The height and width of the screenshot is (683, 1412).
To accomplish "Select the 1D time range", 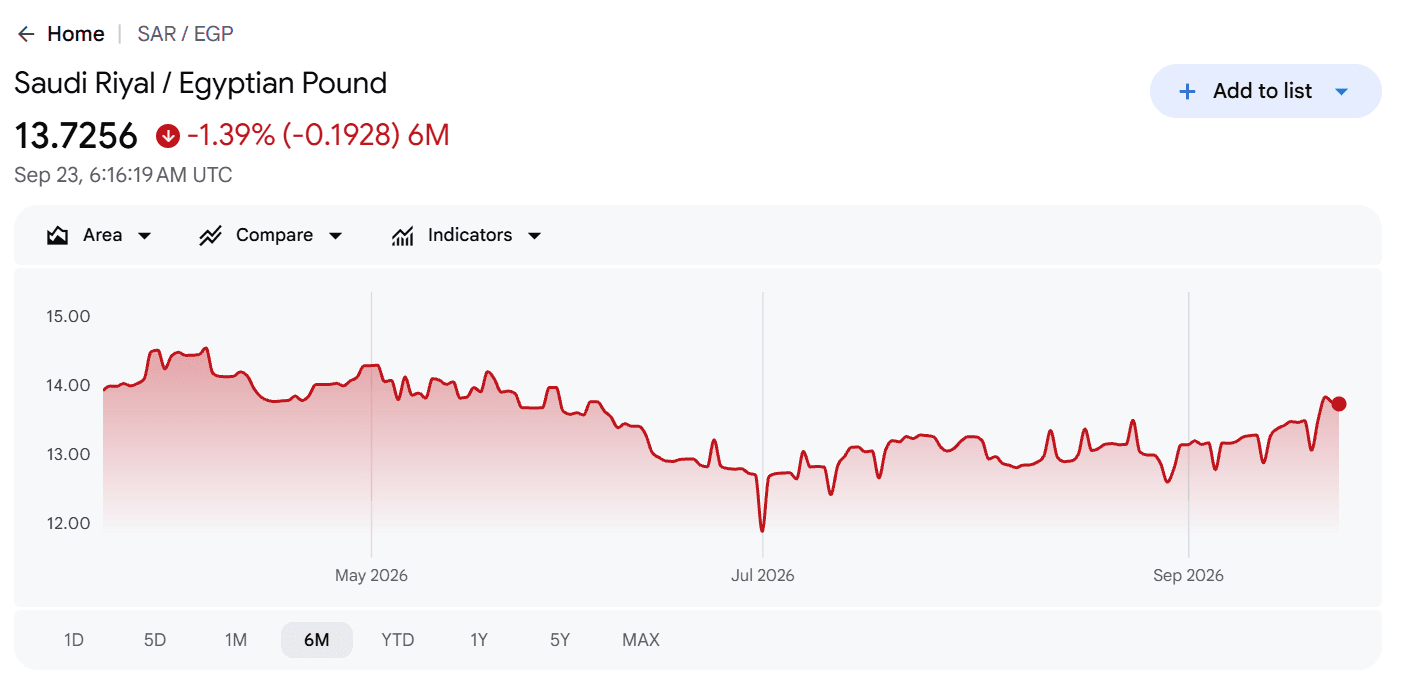I will pos(74,640).
